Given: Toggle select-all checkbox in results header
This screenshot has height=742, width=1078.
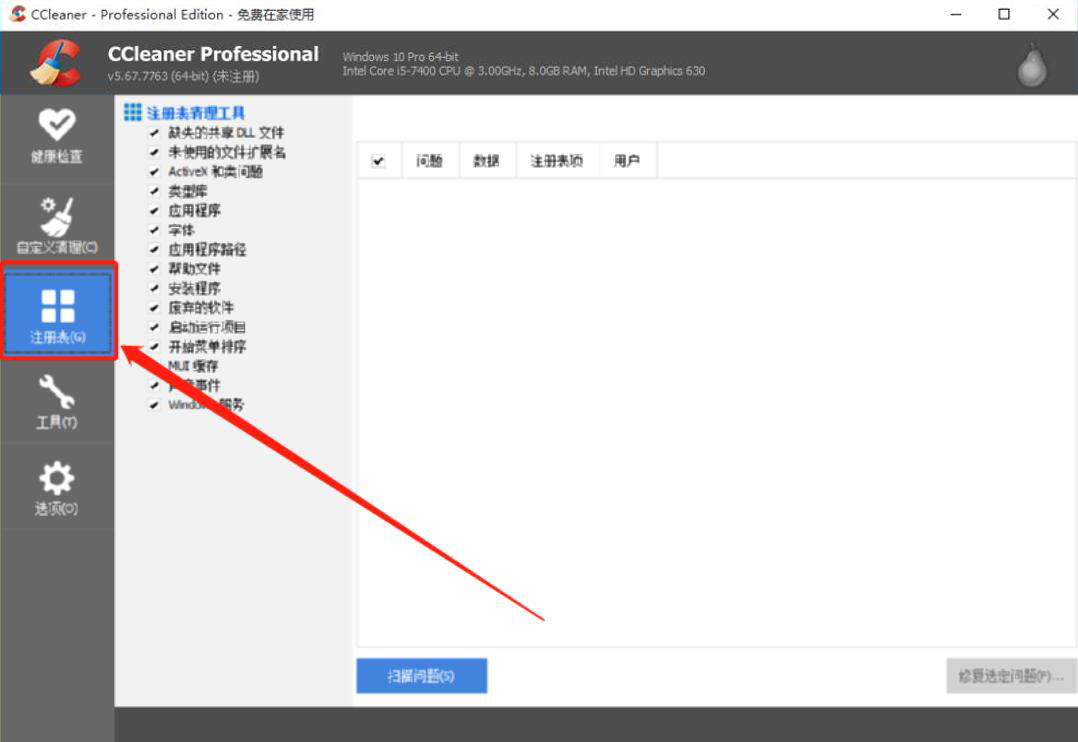Looking at the screenshot, I should click(378, 161).
